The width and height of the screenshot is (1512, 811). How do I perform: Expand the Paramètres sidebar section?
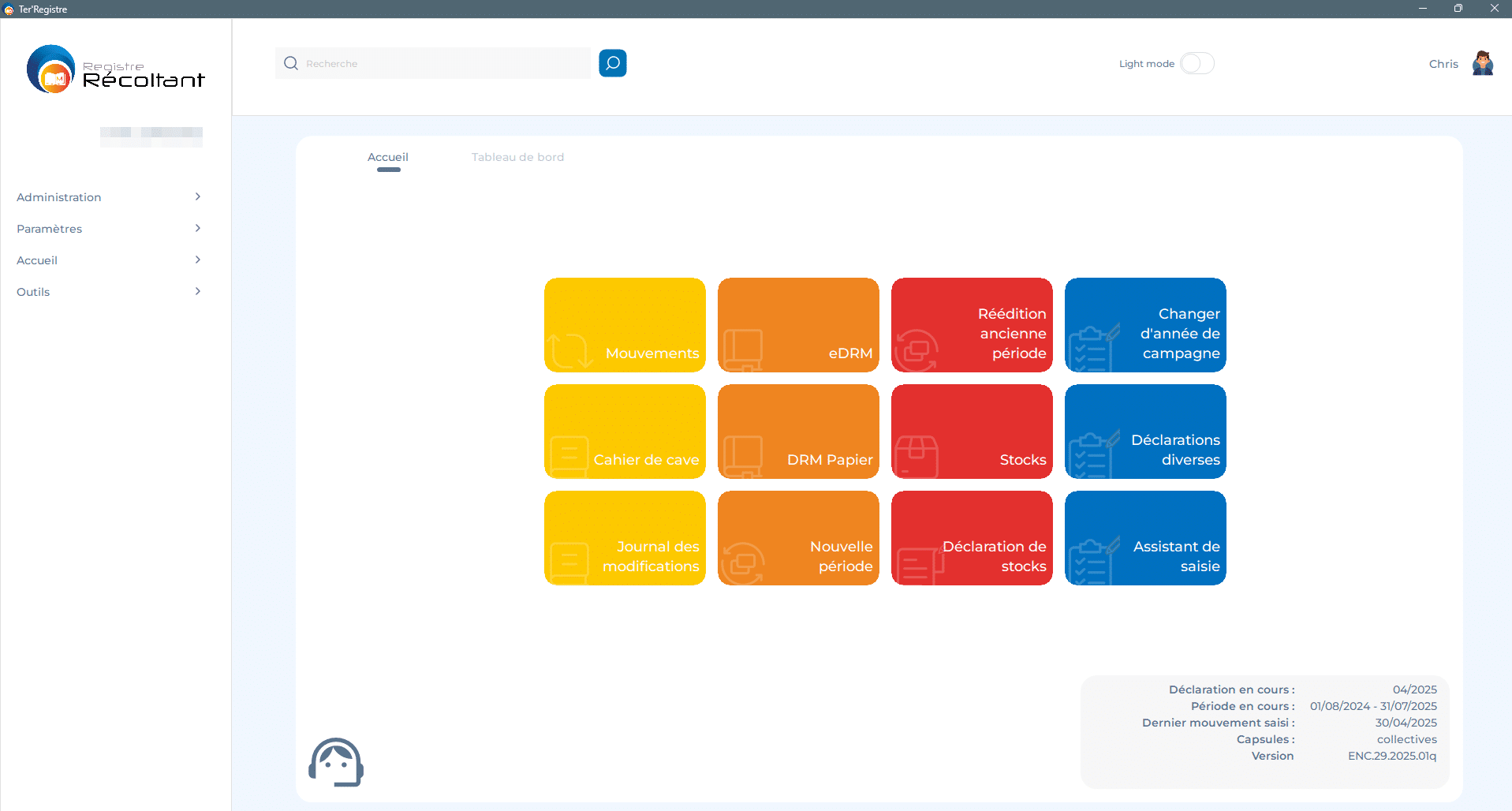(109, 229)
